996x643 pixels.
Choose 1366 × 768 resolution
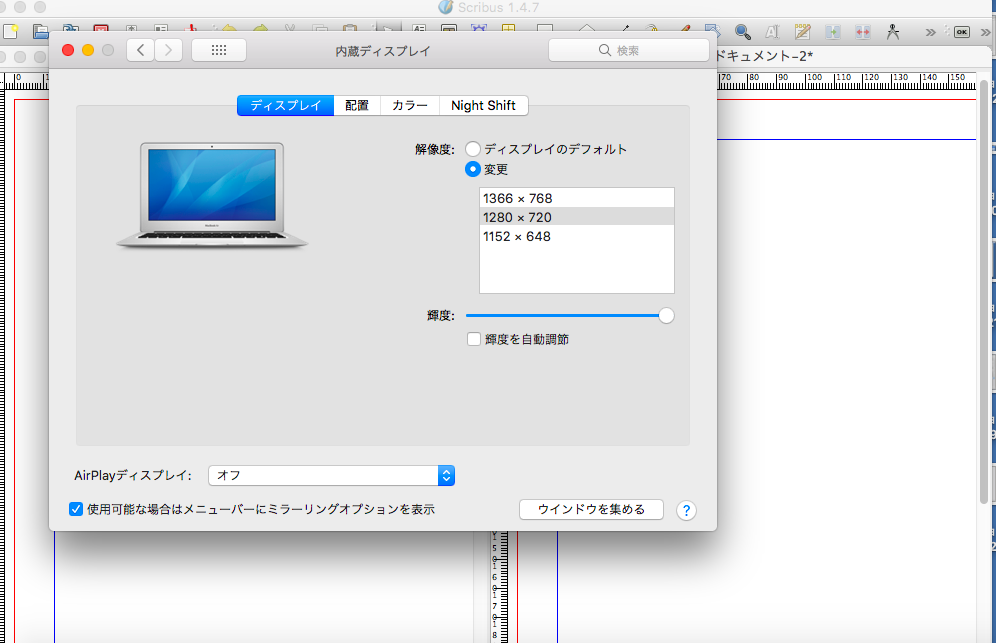[x=577, y=198]
